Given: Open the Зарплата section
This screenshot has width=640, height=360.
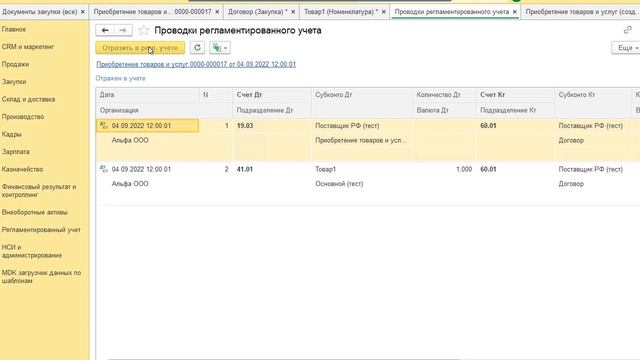Looking at the screenshot, I should click(x=16, y=152).
